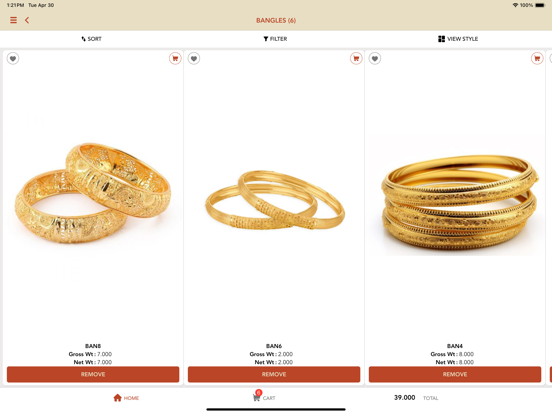The height and width of the screenshot is (414, 552).
Task: Toggle favorite heart on BAN4 bangle
Action: [375, 58]
